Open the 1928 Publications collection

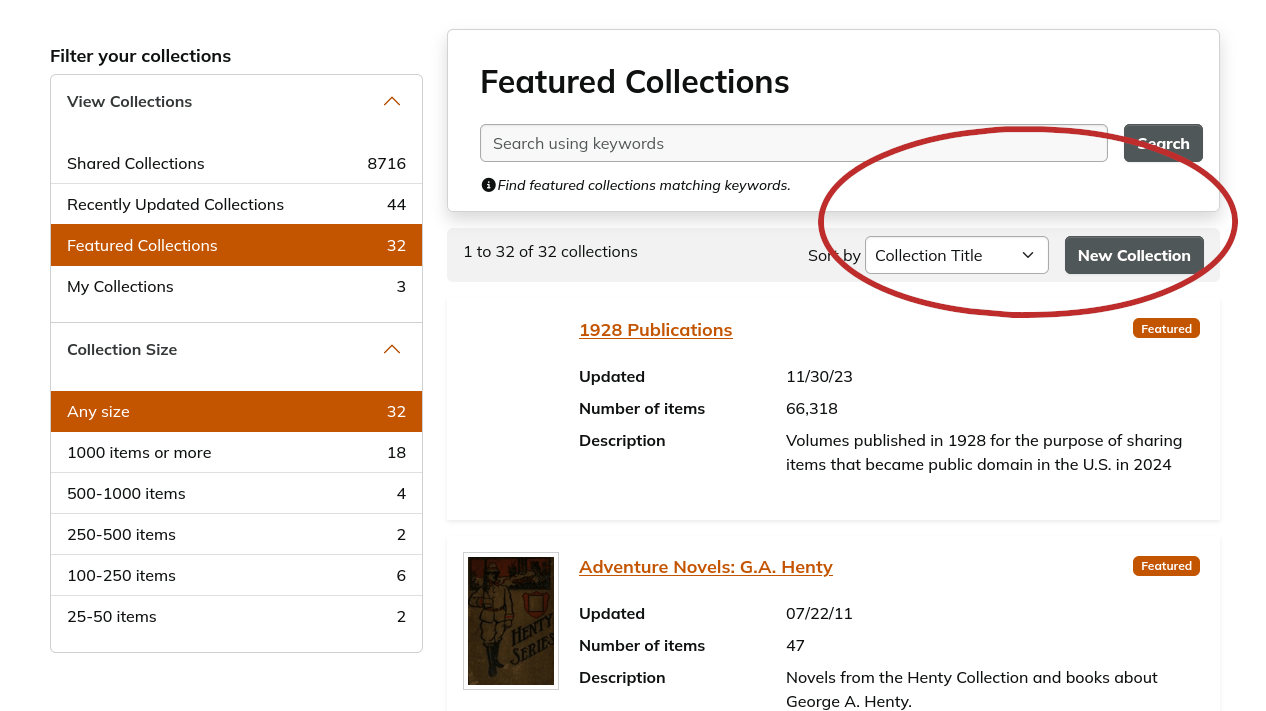(x=655, y=329)
